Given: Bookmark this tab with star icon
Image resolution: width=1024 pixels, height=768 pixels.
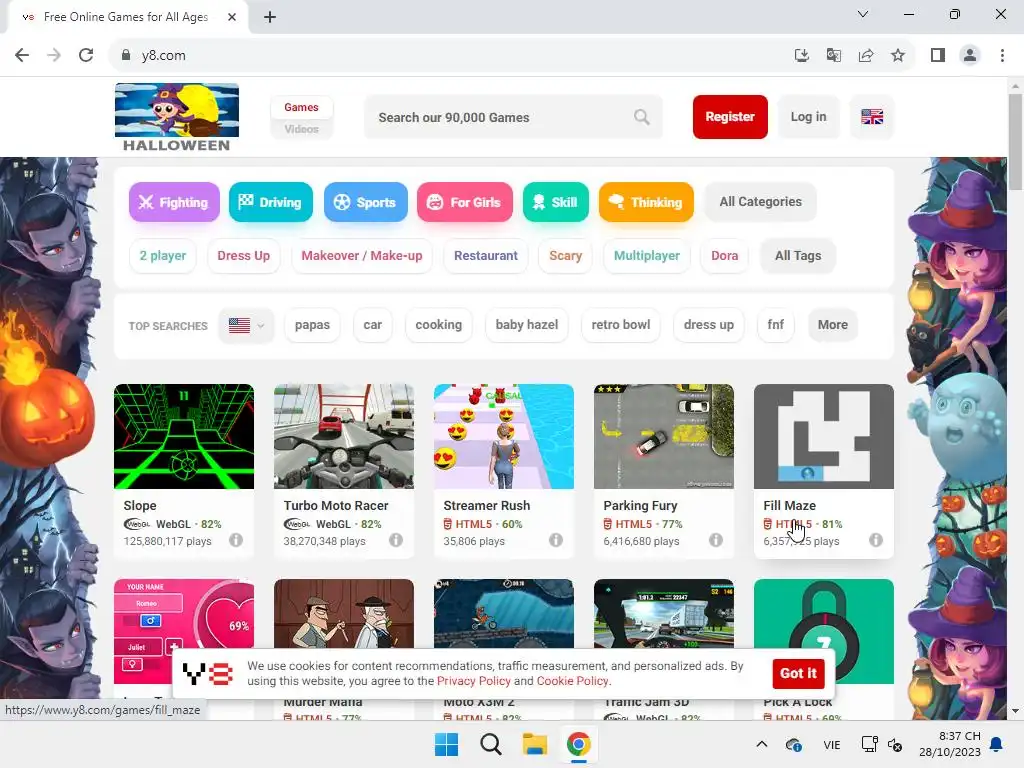Looking at the screenshot, I should tap(898, 56).
